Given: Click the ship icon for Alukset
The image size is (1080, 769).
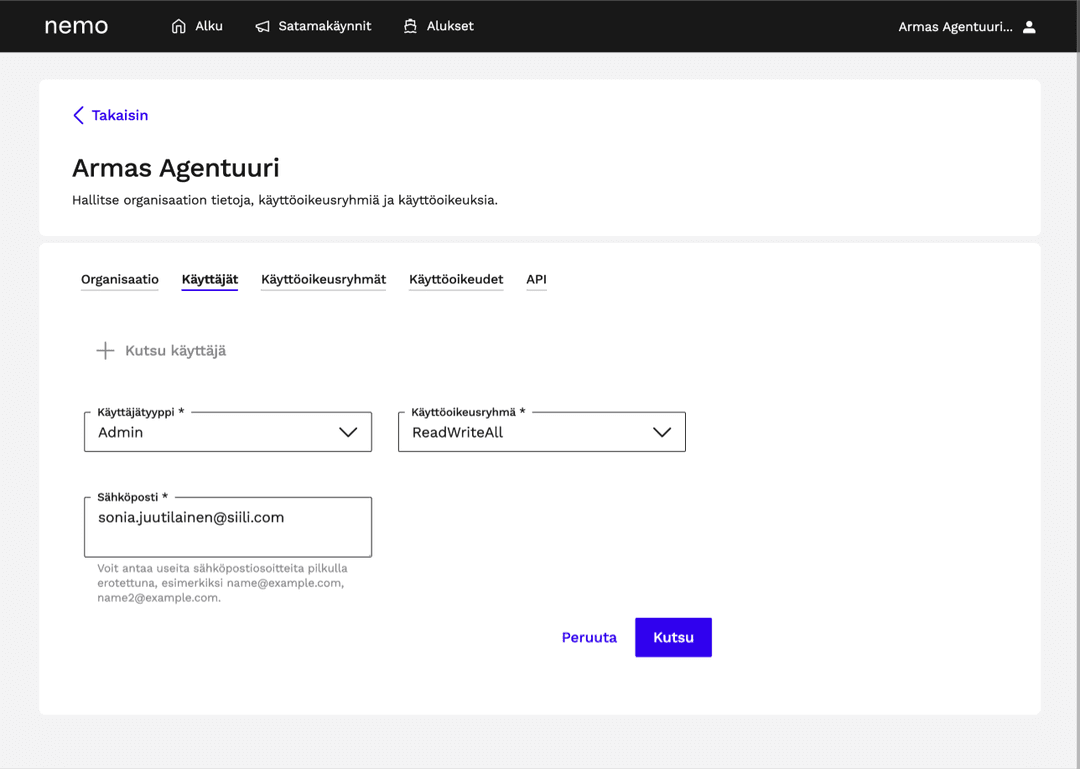Looking at the screenshot, I should pyautogui.click(x=410, y=26).
